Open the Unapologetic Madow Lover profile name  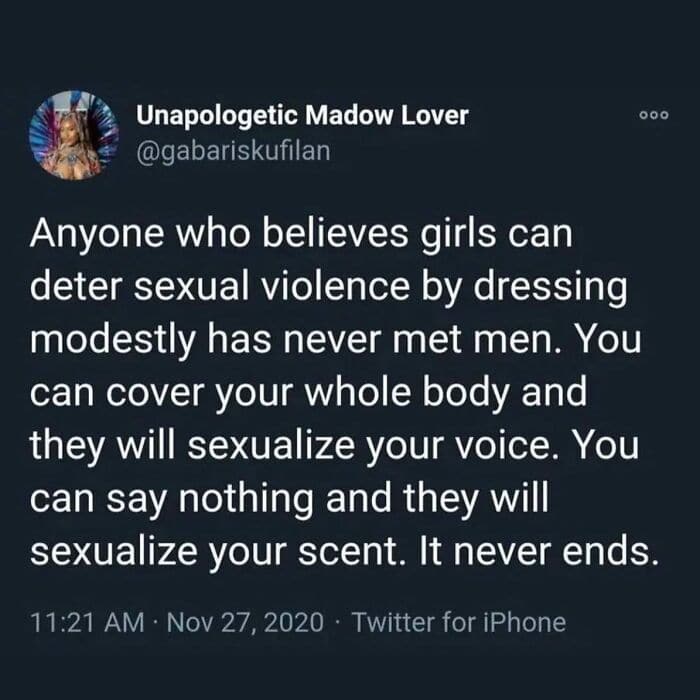[x=302, y=116]
